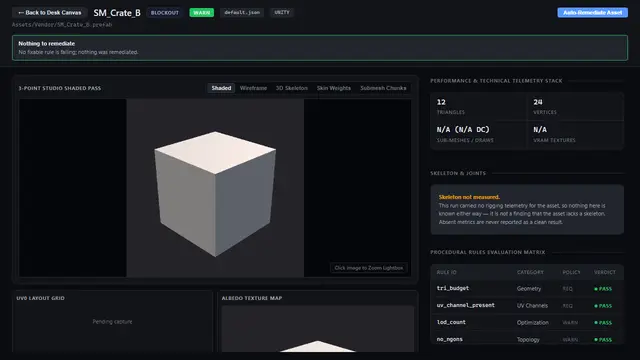
Task: Click the PROCEDURAL RULES EVALUATION MATRIX heading
Action: pos(487,252)
